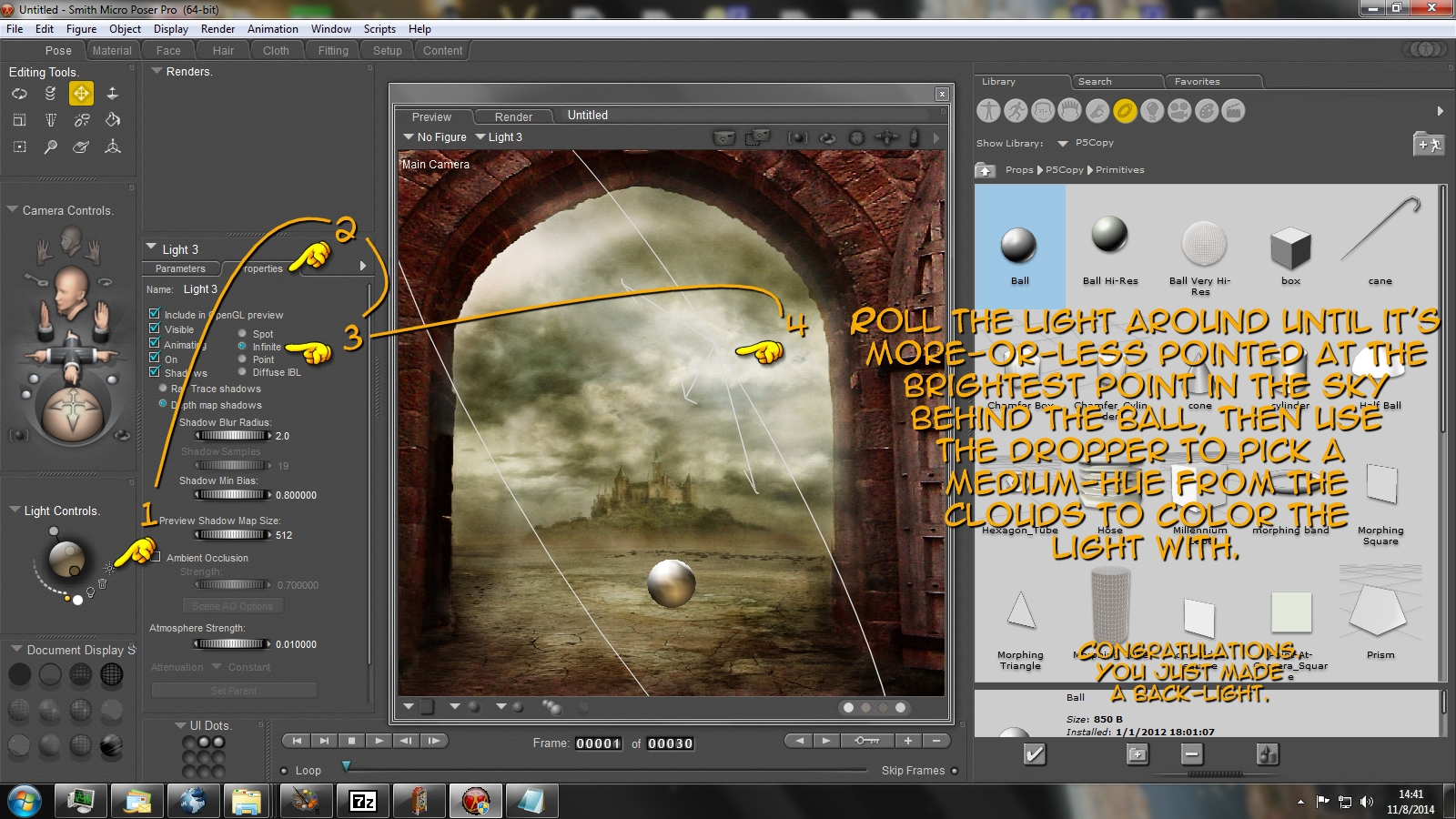
Task: Select the box primitive thumbnail
Action: click(x=1289, y=248)
